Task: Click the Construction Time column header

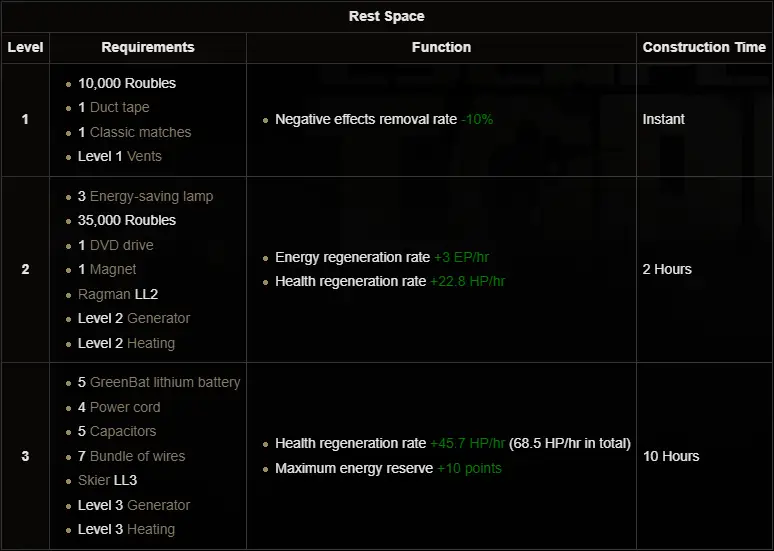Action: [704, 47]
